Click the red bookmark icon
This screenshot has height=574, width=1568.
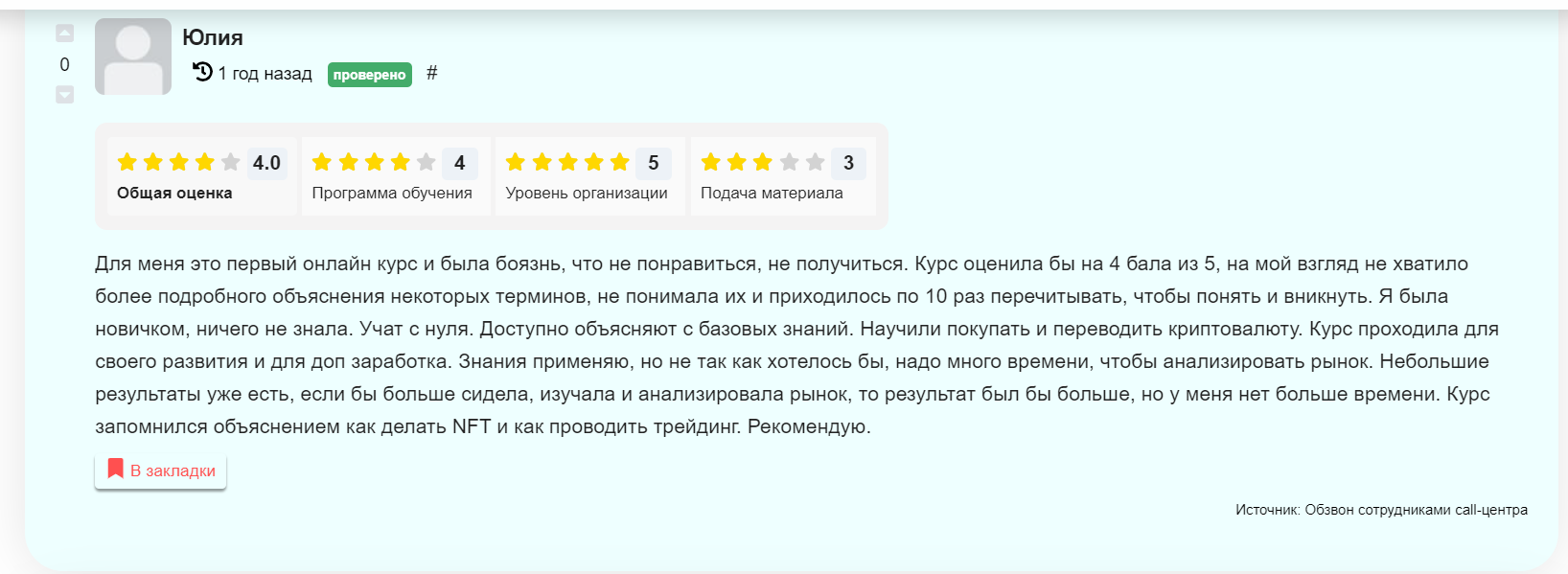(116, 469)
